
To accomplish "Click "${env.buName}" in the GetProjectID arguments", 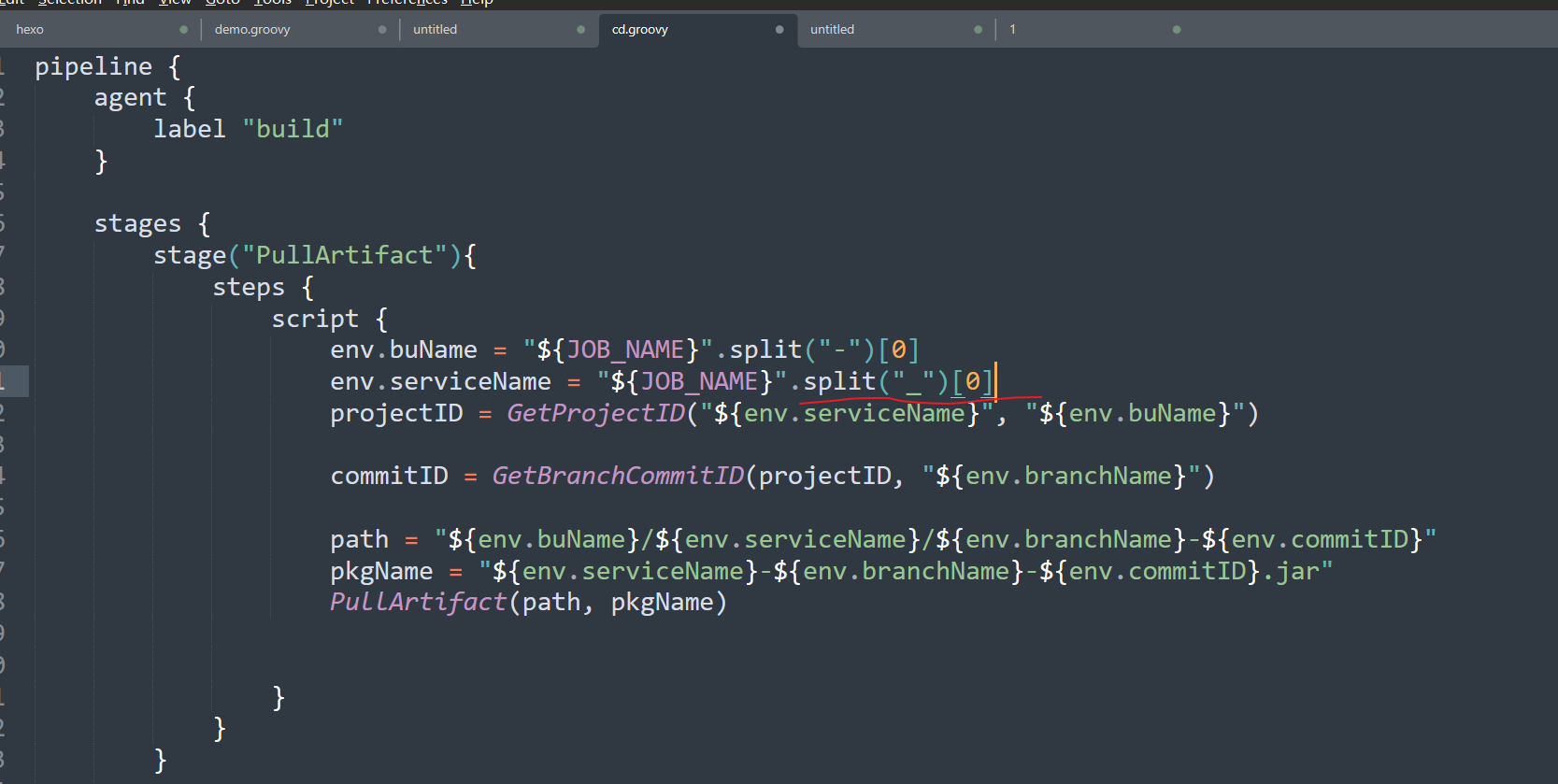I will [x=1135, y=413].
